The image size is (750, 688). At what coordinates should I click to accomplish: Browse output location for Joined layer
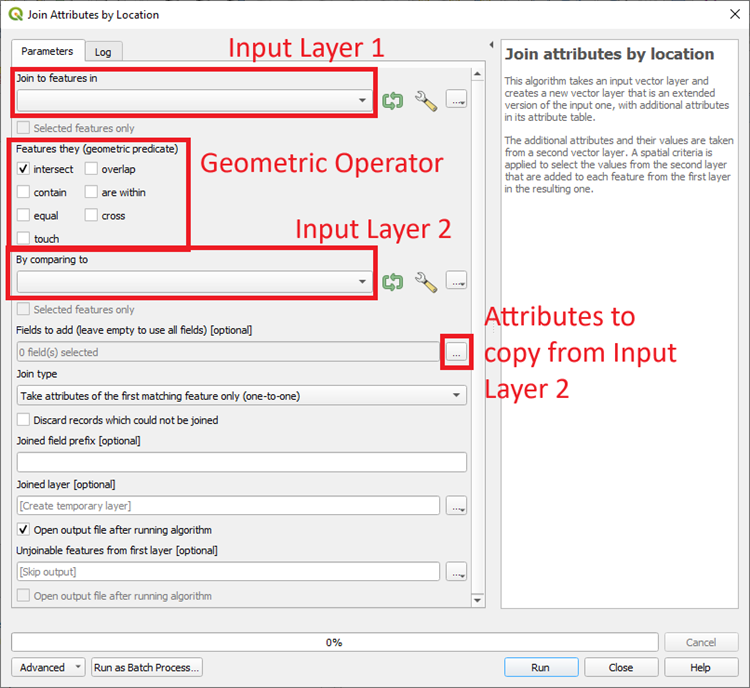[457, 506]
